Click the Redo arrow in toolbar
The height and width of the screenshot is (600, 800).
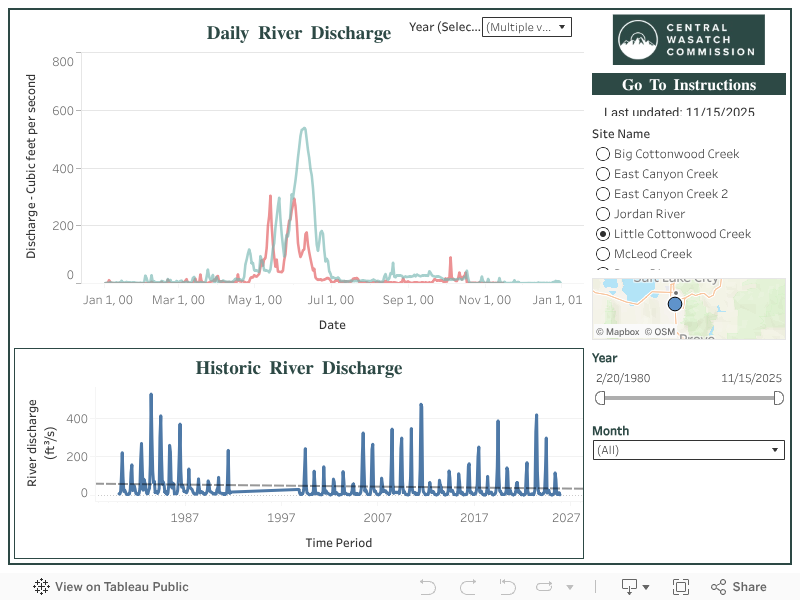(x=467, y=587)
